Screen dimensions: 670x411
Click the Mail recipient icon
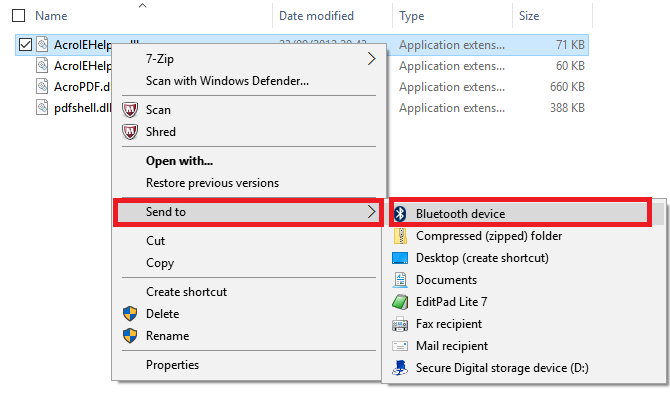tap(400, 346)
